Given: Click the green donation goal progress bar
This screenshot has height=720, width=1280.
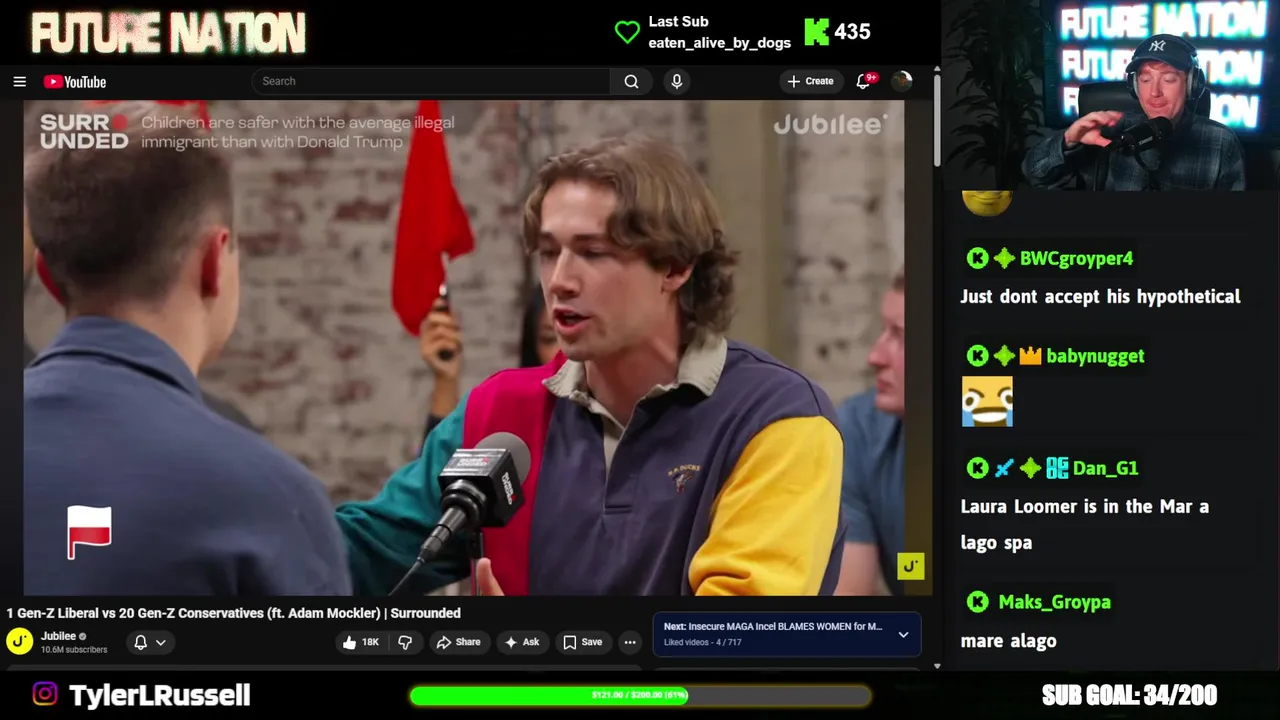Looking at the screenshot, I should (640, 695).
